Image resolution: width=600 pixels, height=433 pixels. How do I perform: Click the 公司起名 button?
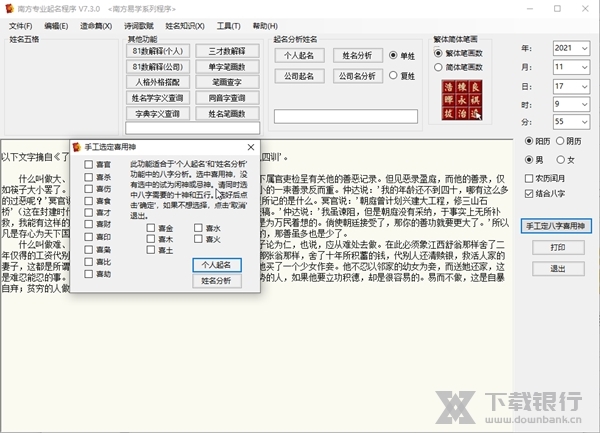[x=299, y=76]
